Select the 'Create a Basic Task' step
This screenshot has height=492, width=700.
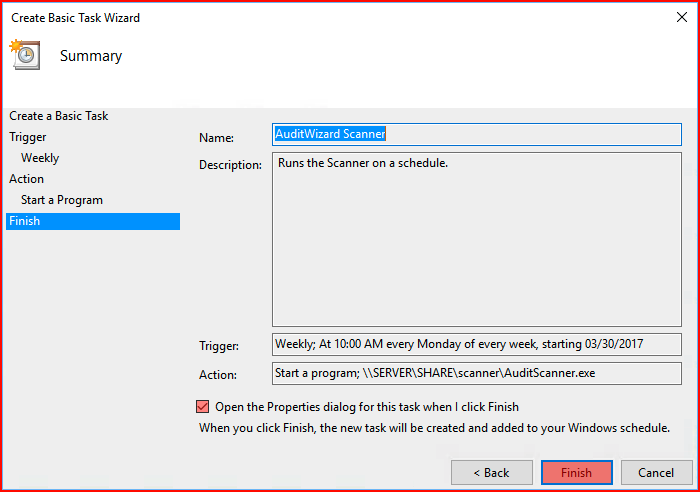(x=58, y=116)
